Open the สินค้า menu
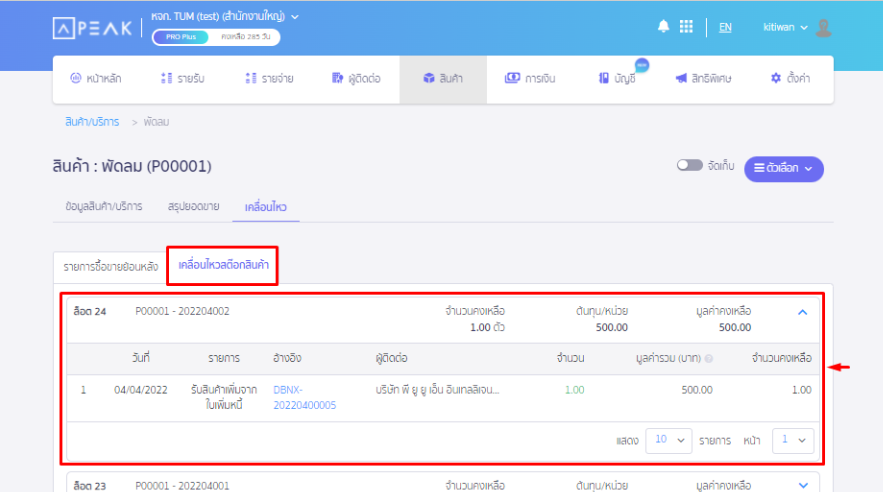The image size is (883, 492). pyautogui.click(x=443, y=79)
